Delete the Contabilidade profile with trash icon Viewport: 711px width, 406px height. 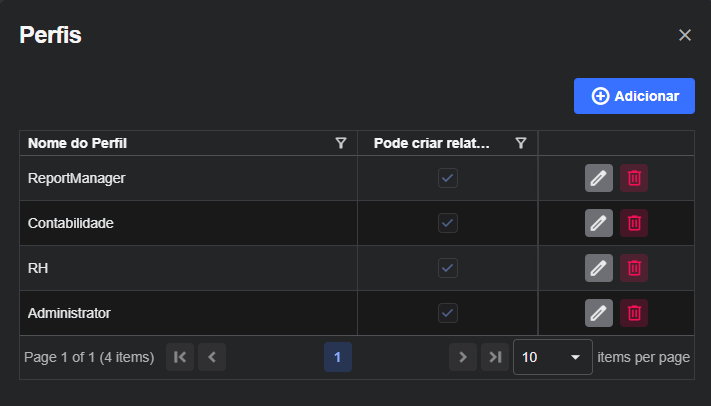pyautogui.click(x=634, y=223)
